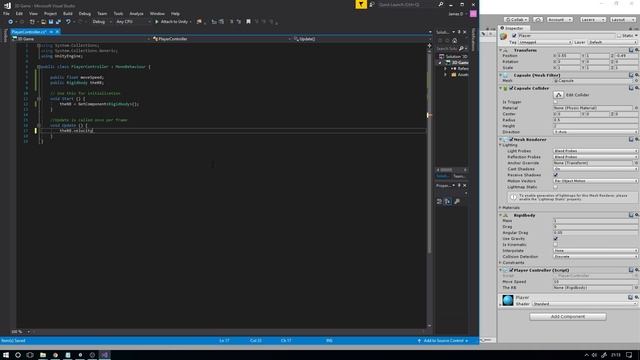Click Add to Source Control in status bar
The height and width of the screenshot is (360, 640).
tap(443, 341)
